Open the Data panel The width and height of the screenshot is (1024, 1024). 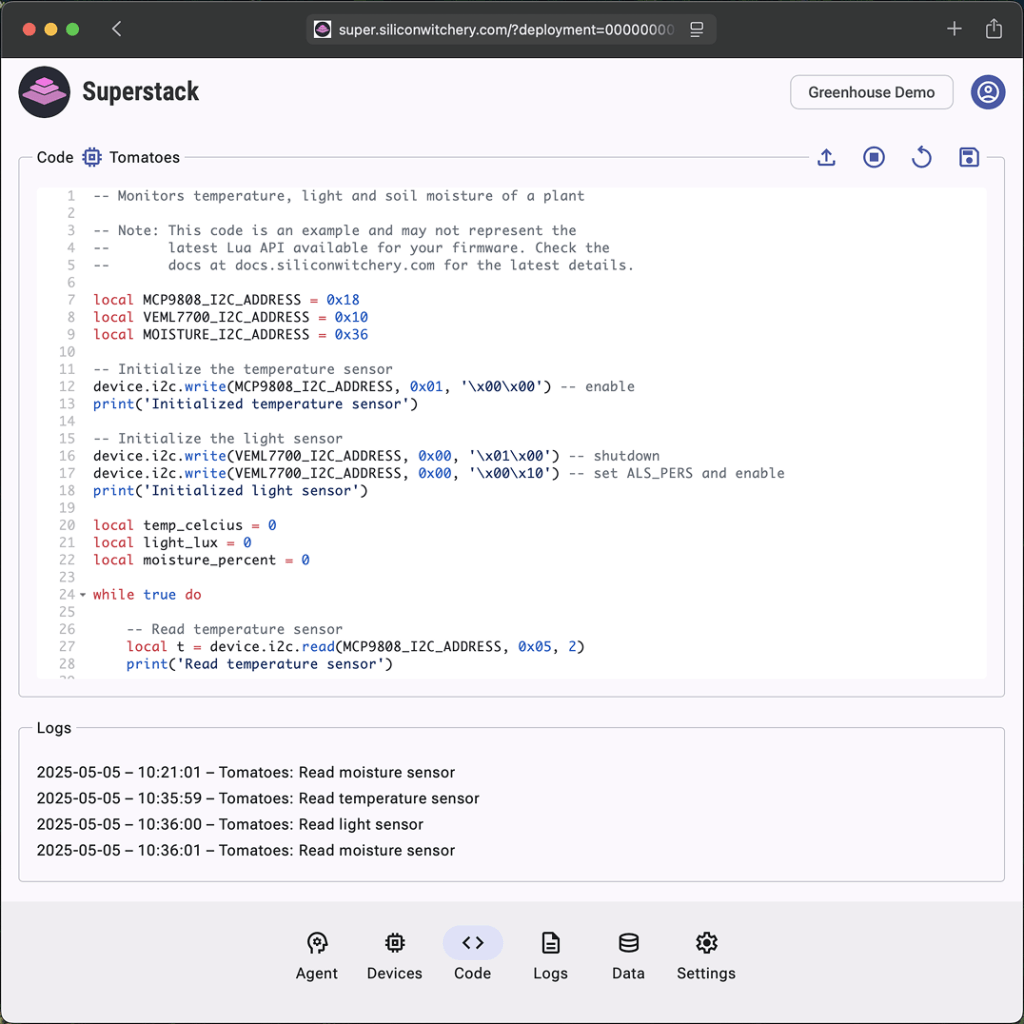pos(628,954)
